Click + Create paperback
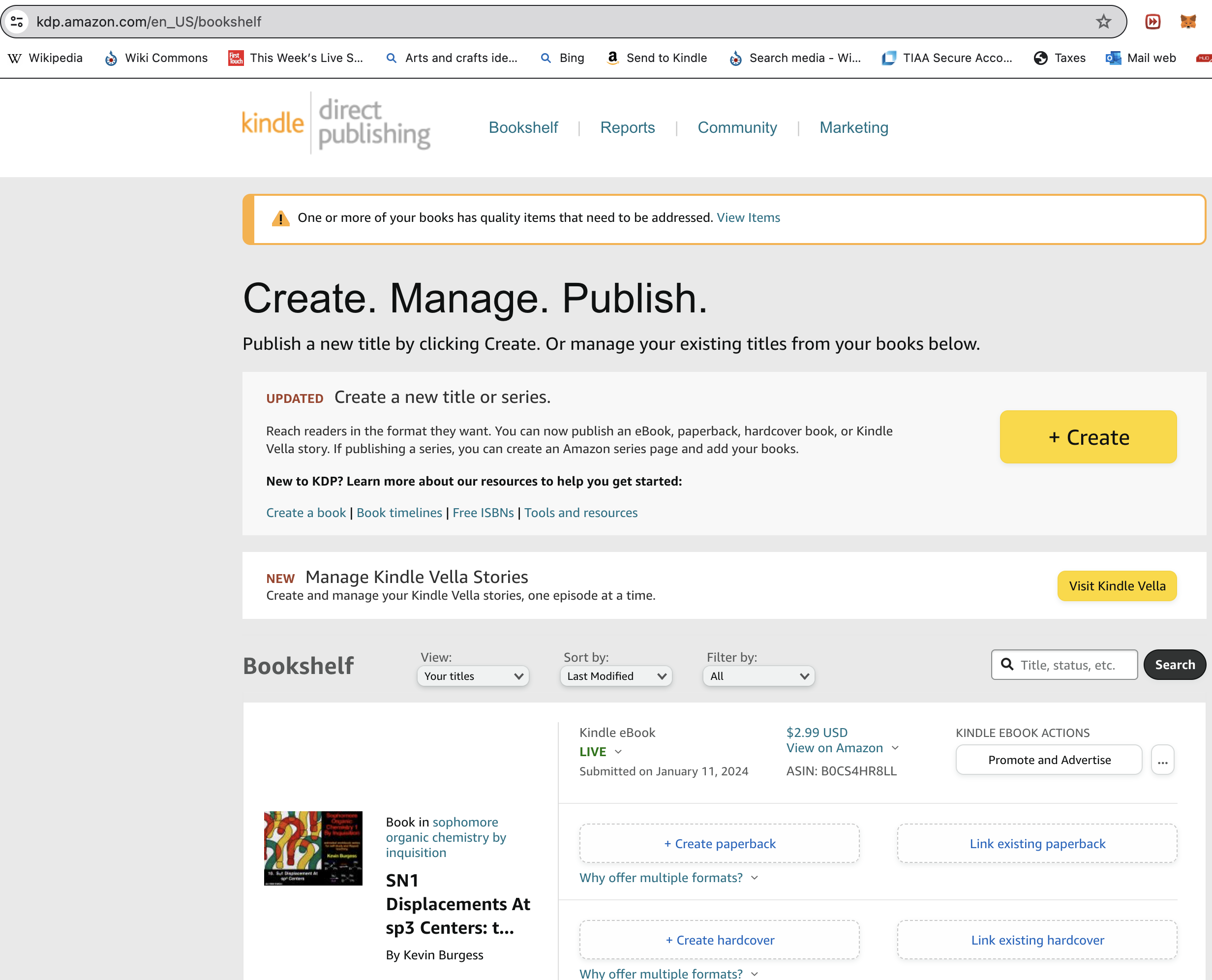Viewport: 1212px width, 980px height. (x=720, y=843)
